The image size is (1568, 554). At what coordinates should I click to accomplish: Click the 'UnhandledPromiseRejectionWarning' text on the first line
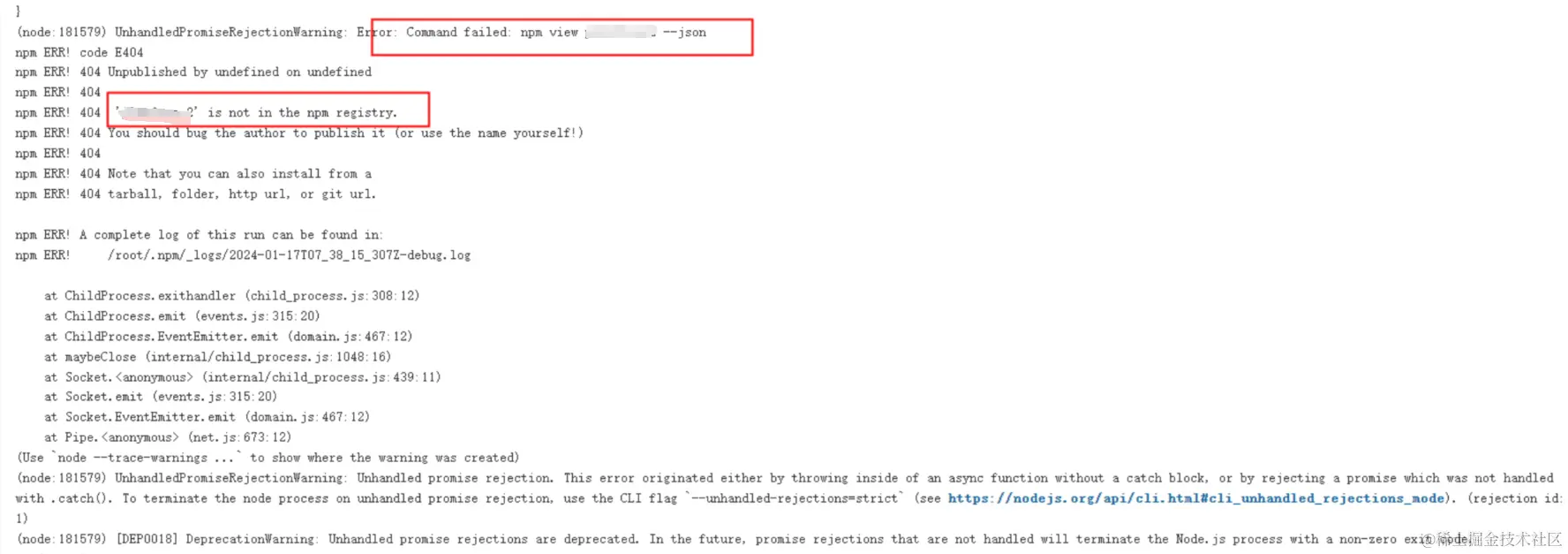click(x=230, y=33)
